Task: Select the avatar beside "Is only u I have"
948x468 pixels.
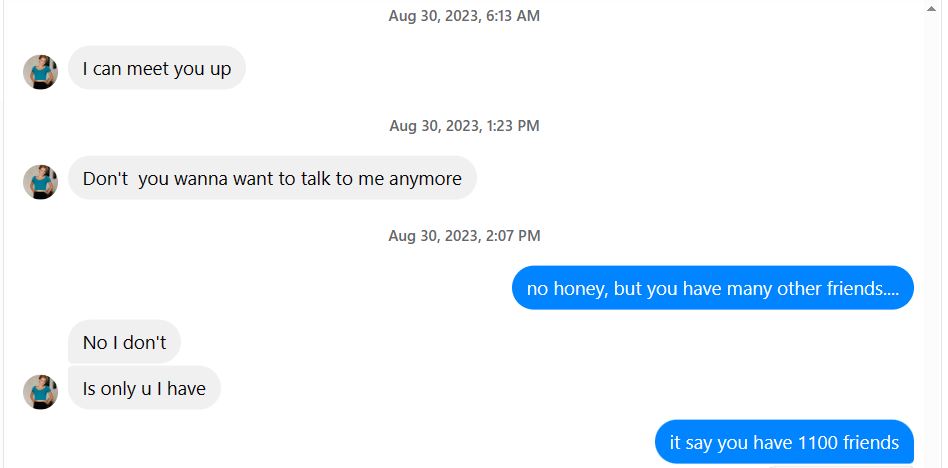Action: 41,392
